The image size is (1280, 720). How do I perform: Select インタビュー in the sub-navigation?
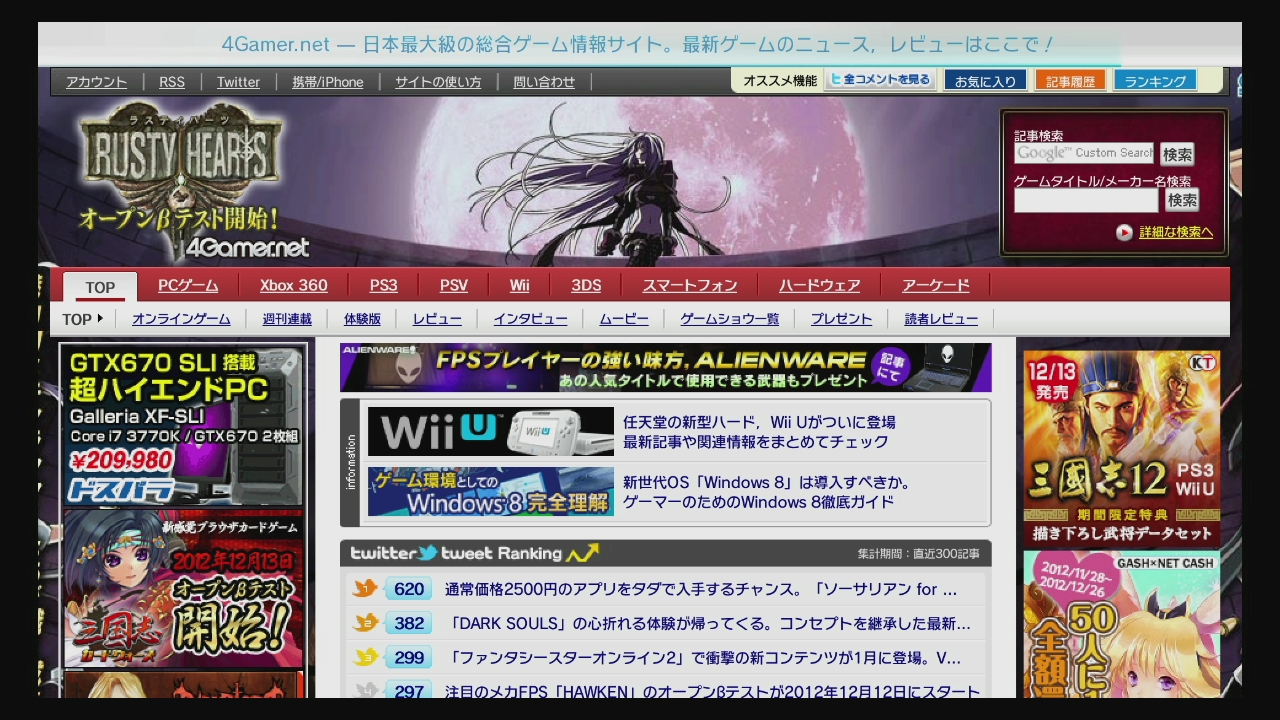(x=530, y=319)
